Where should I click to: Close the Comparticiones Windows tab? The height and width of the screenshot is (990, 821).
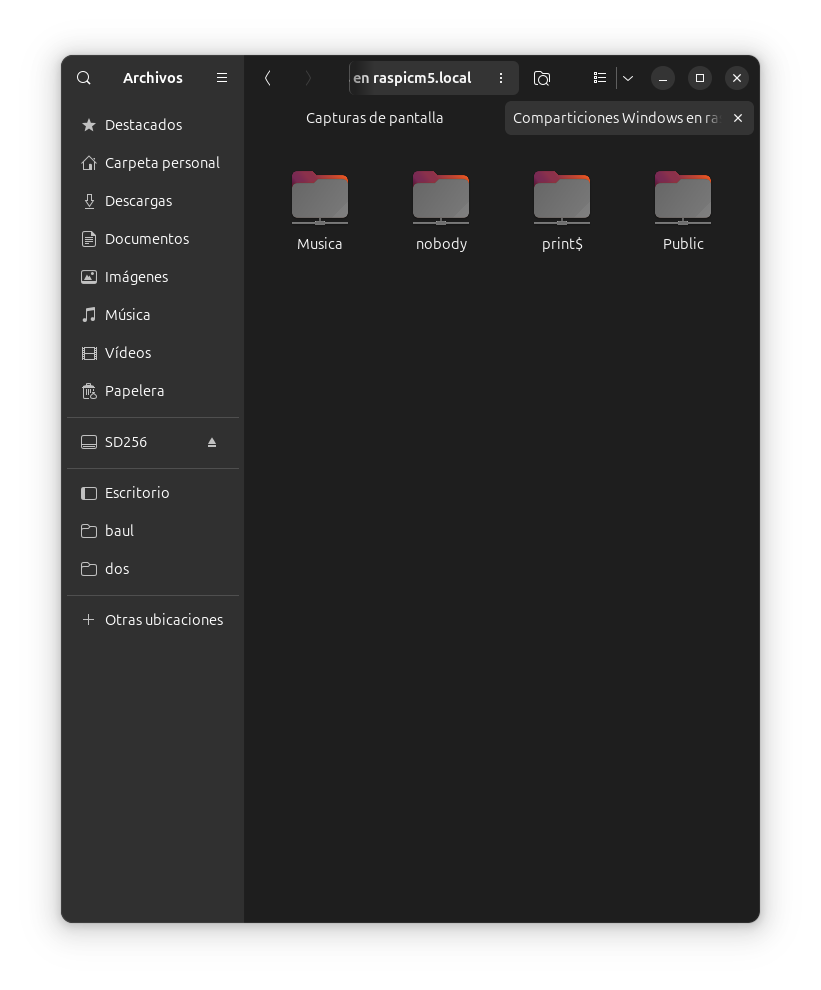738,118
